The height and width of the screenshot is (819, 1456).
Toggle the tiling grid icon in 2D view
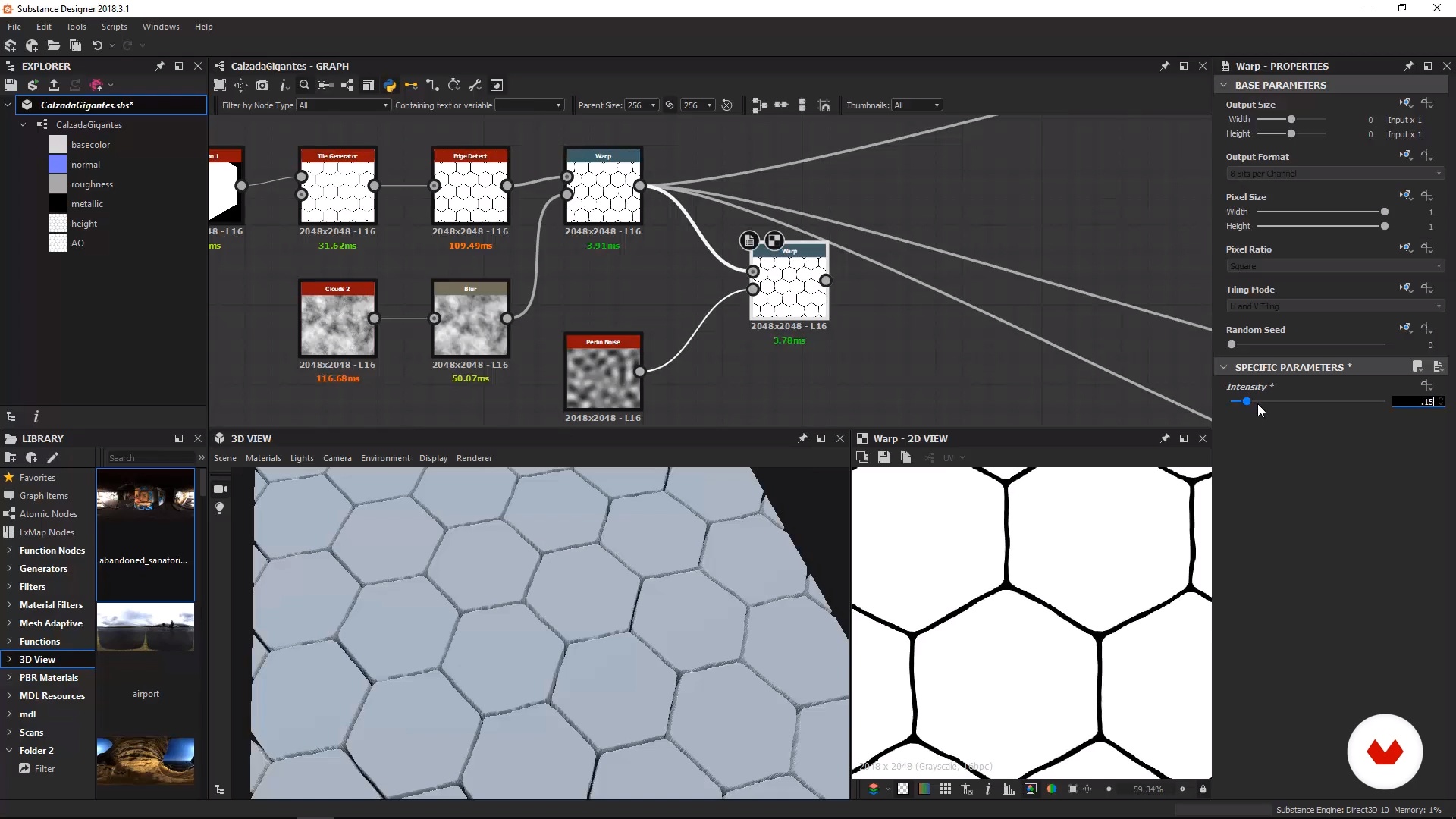click(x=945, y=789)
